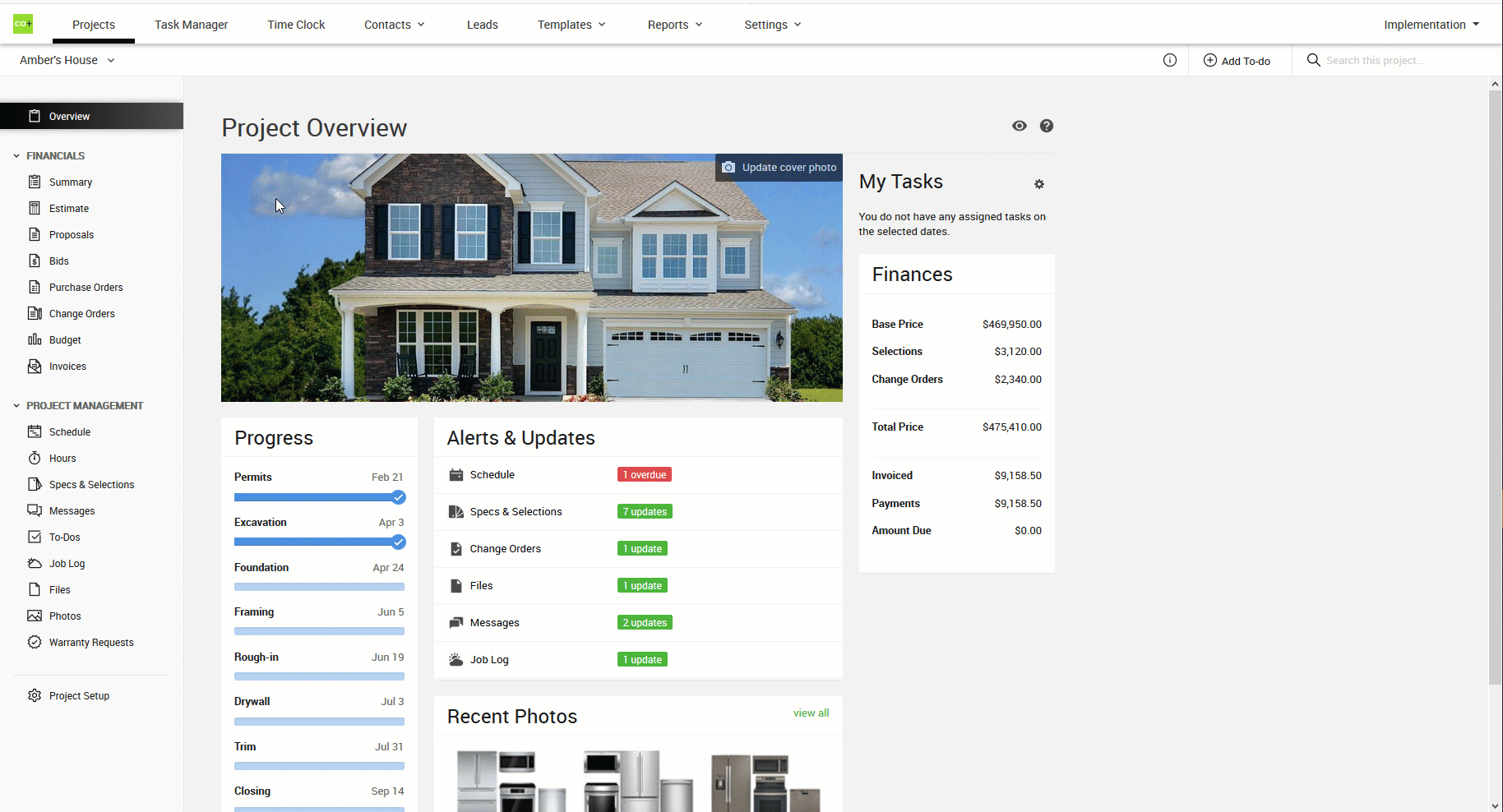Expand the Implementation account dropdown

pyautogui.click(x=1431, y=25)
